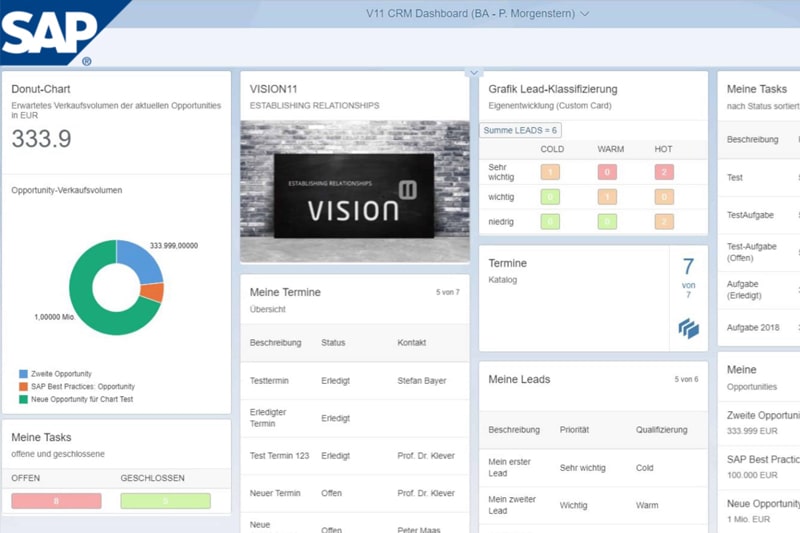The width and height of the screenshot is (800, 533).
Task: Open Meine Termine Übersicht header
Action: coord(355,299)
